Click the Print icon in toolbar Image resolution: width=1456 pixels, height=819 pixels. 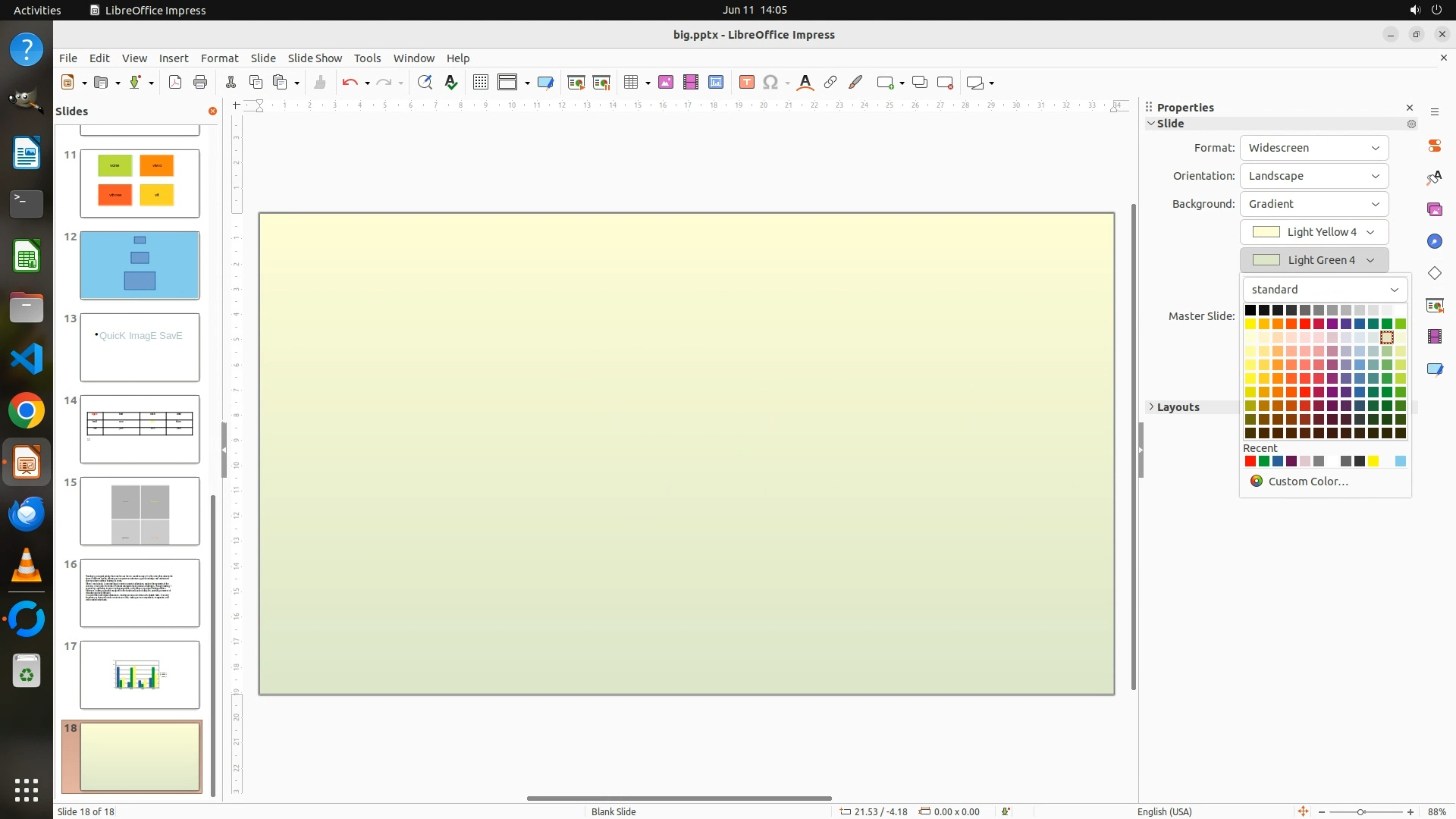[200, 83]
